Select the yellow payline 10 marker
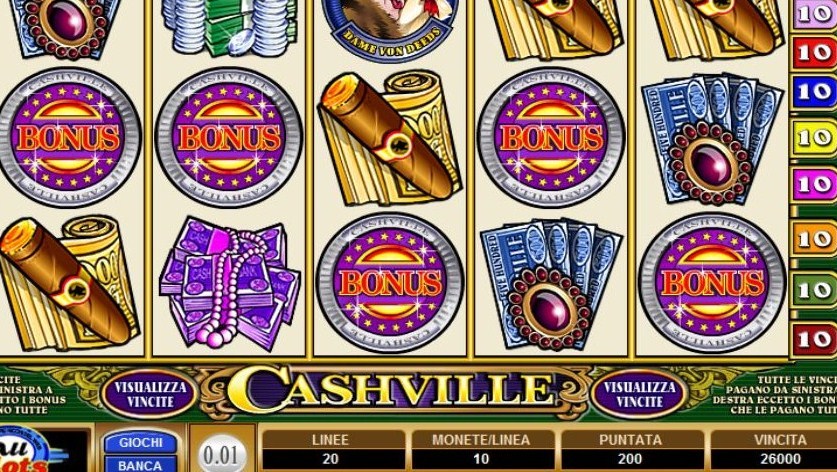The width and height of the screenshot is (837, 472). [x=814, y=139]
